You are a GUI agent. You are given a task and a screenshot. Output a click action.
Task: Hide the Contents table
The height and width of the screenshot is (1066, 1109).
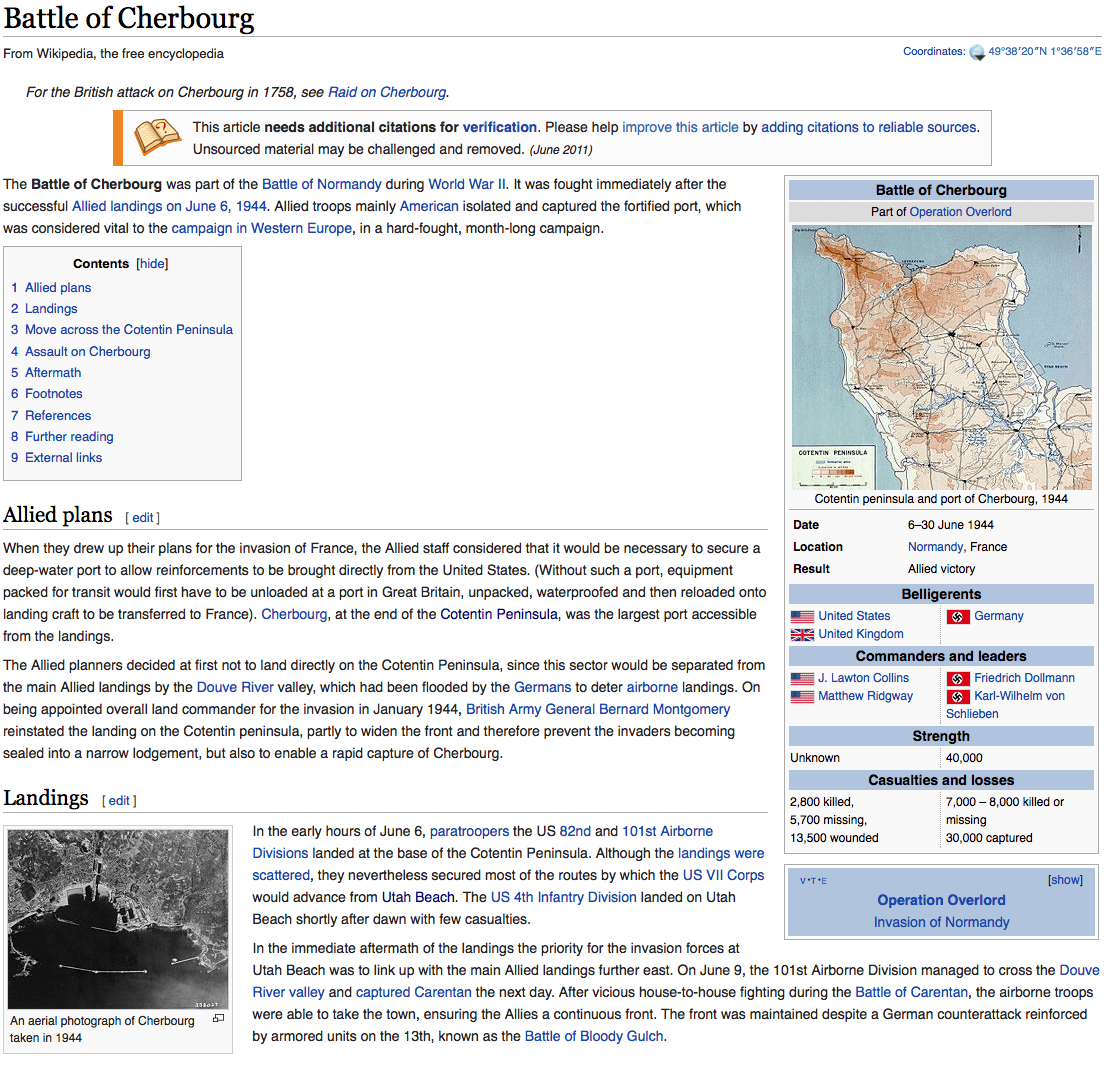coord(152,264)
